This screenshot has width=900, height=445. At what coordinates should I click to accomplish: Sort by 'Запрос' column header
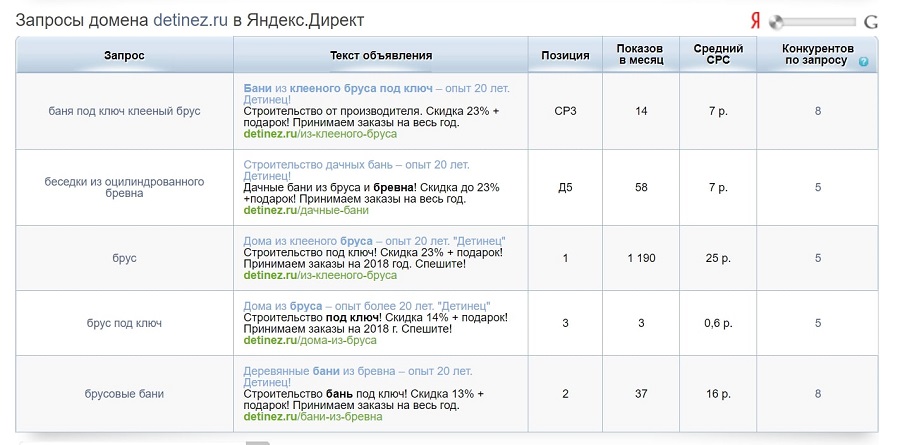click(124, 56)
